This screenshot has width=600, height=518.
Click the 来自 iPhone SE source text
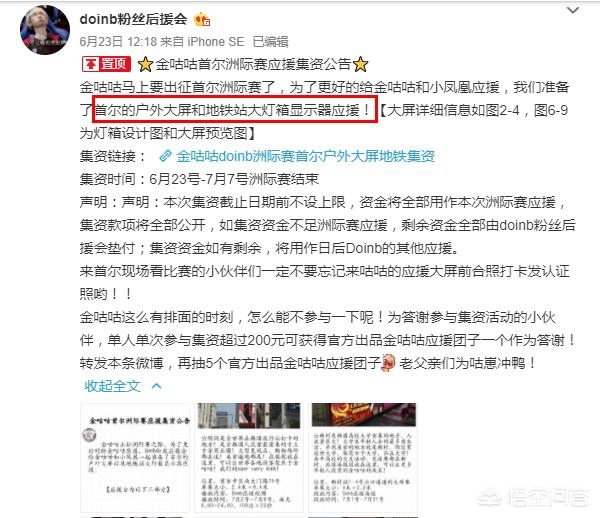coord(202,42)
